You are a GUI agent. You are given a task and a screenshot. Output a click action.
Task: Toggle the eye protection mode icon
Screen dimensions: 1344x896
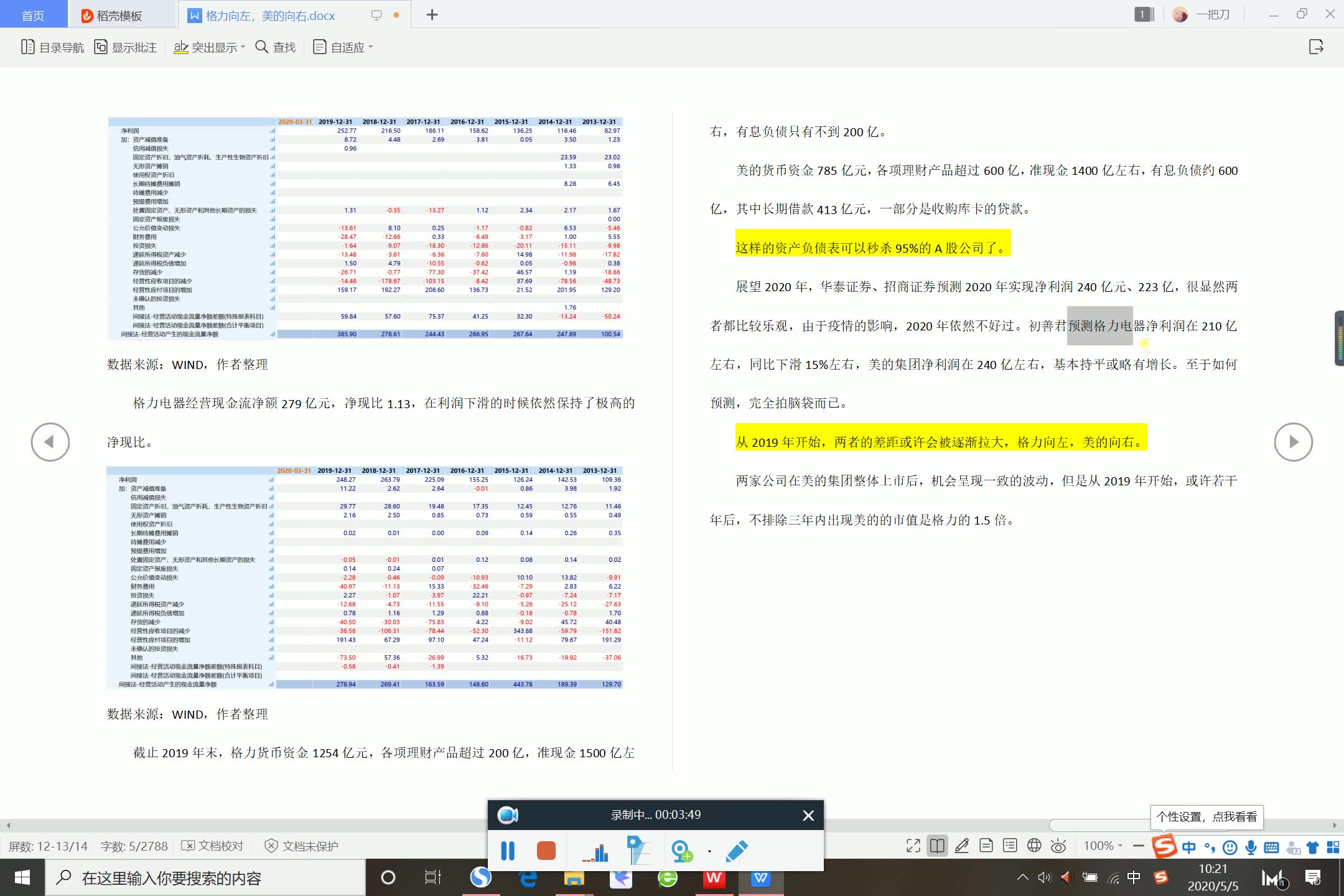[x=1058, y=846]
